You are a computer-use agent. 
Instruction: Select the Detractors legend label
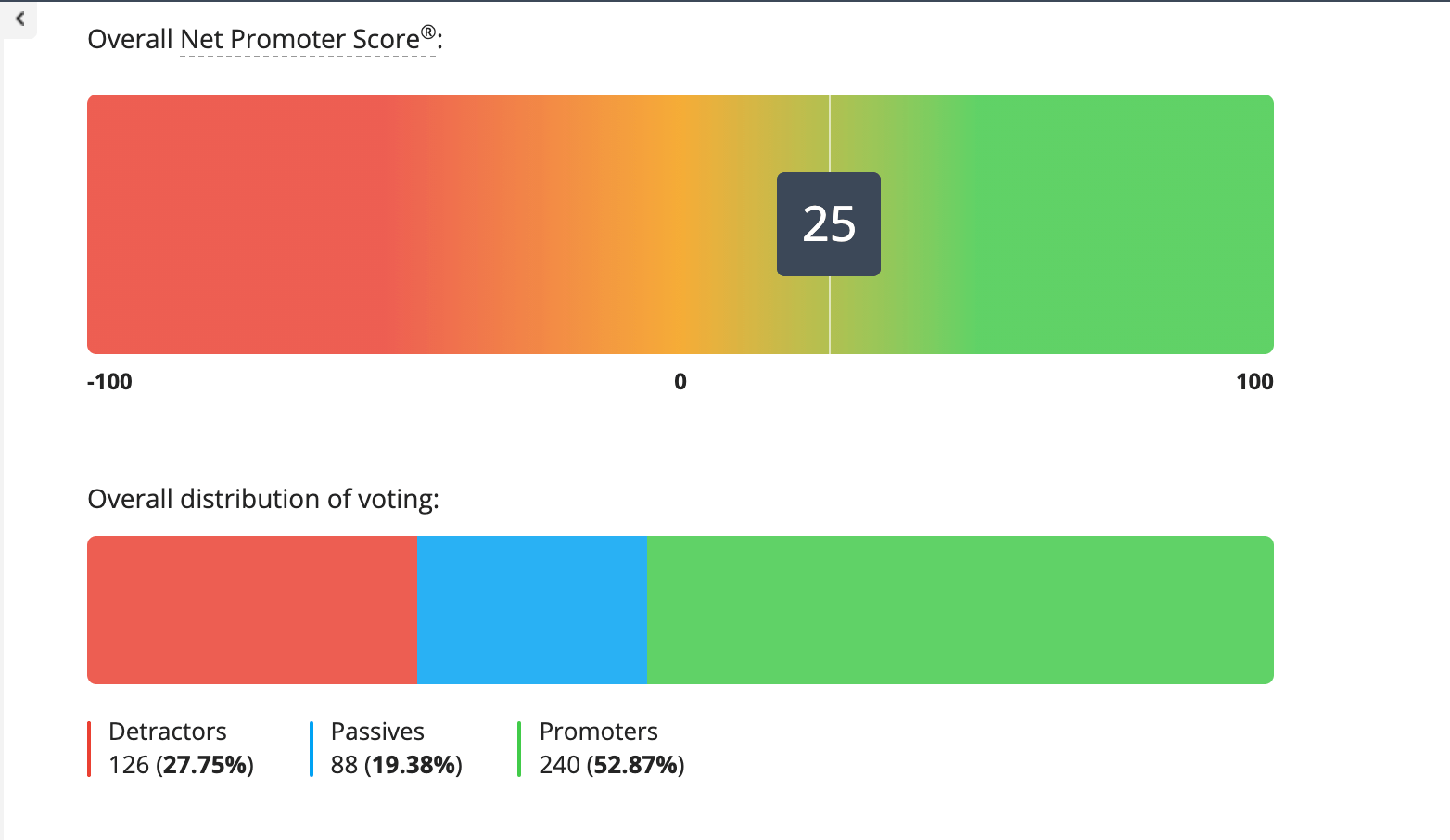click(x=168, y=732)
